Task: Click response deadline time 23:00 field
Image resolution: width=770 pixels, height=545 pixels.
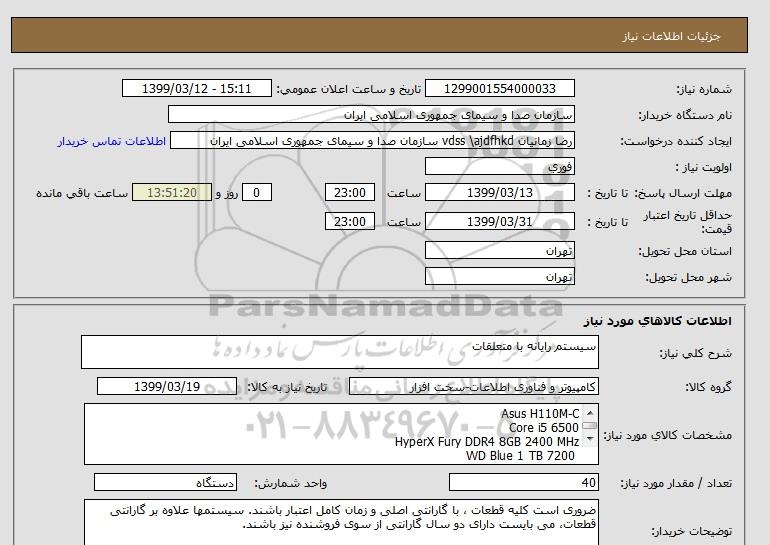Action: click(350, 193)
